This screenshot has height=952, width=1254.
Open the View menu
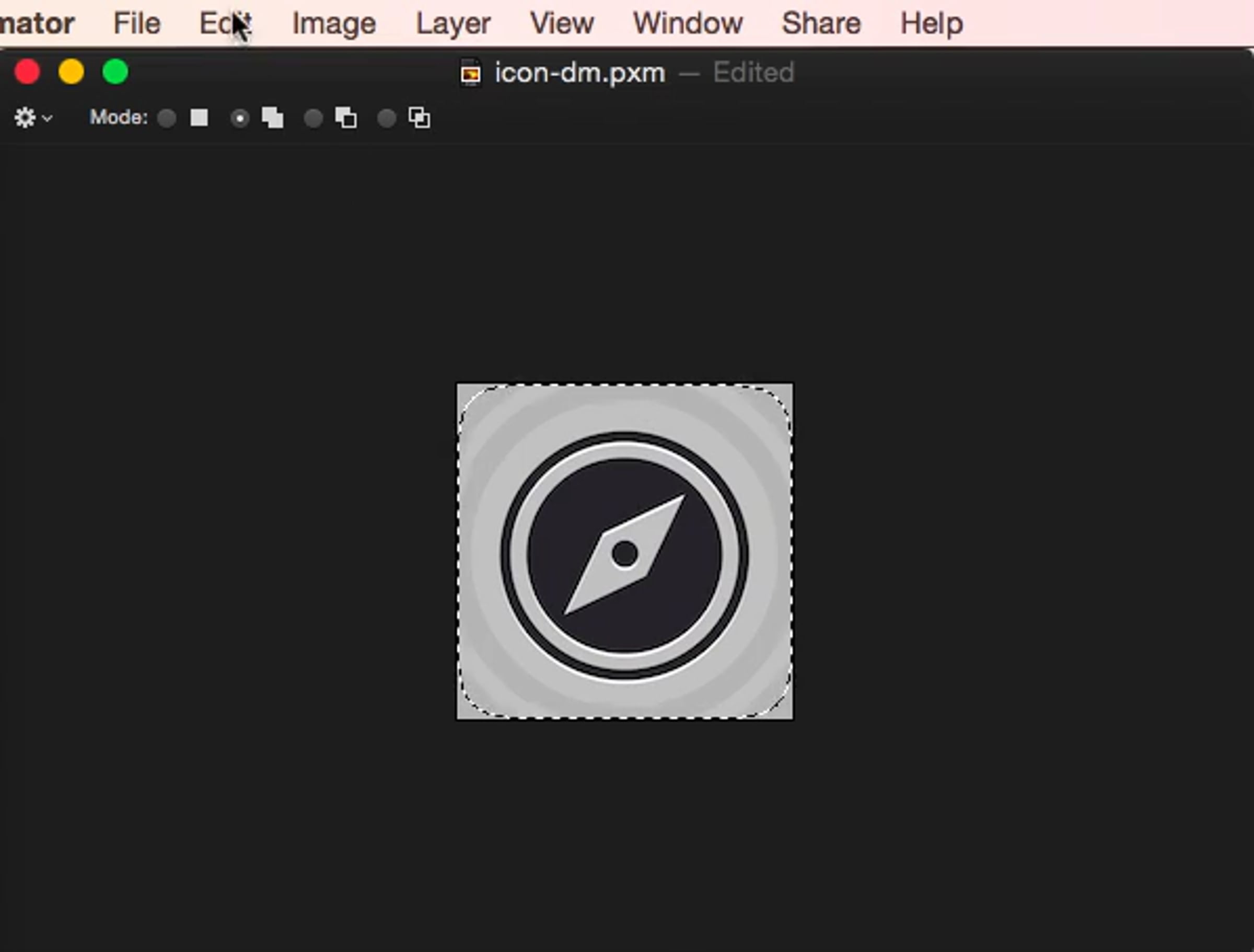[x=562, y=23]
